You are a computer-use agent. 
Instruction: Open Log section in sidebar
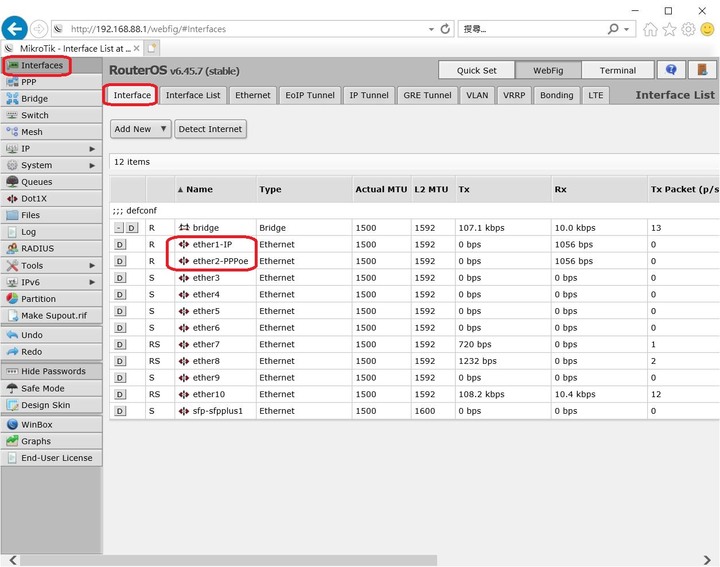(51, 232)
